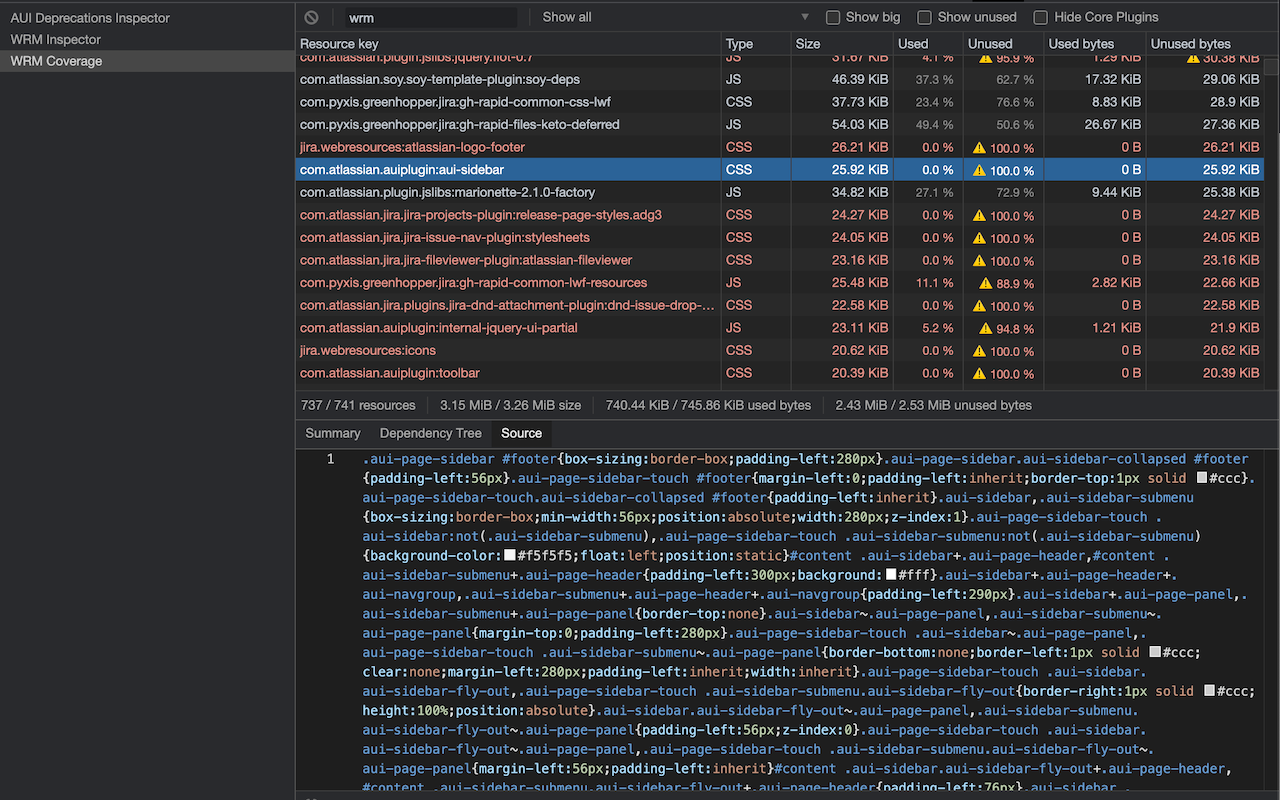The height and width of the screenshot is (800, 1280).
Task: Sort by the Unused column header
Action: pos(1003,44)
